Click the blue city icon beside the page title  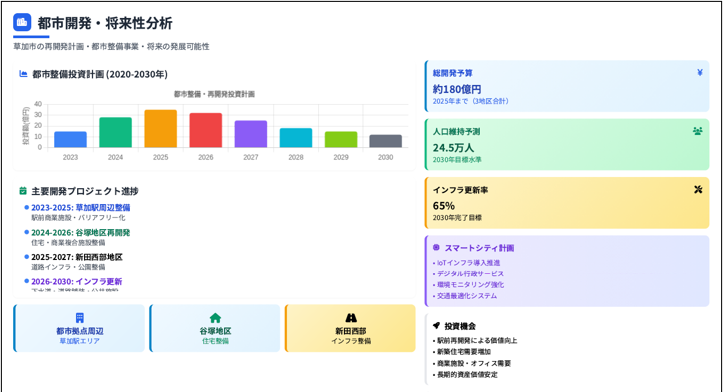[22, 22]
